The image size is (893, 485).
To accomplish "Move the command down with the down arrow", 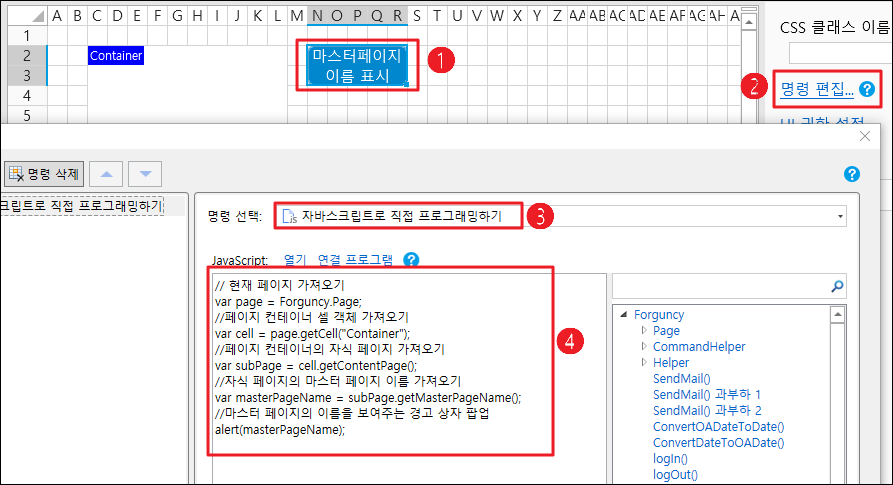I will 145,174.
